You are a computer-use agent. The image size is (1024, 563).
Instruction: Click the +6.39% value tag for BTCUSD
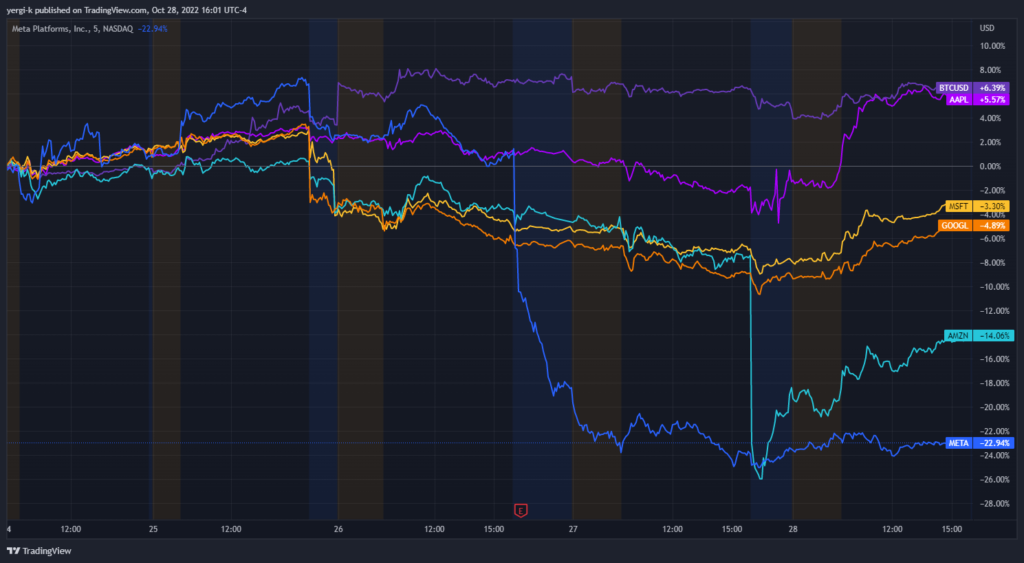[992, 88]
